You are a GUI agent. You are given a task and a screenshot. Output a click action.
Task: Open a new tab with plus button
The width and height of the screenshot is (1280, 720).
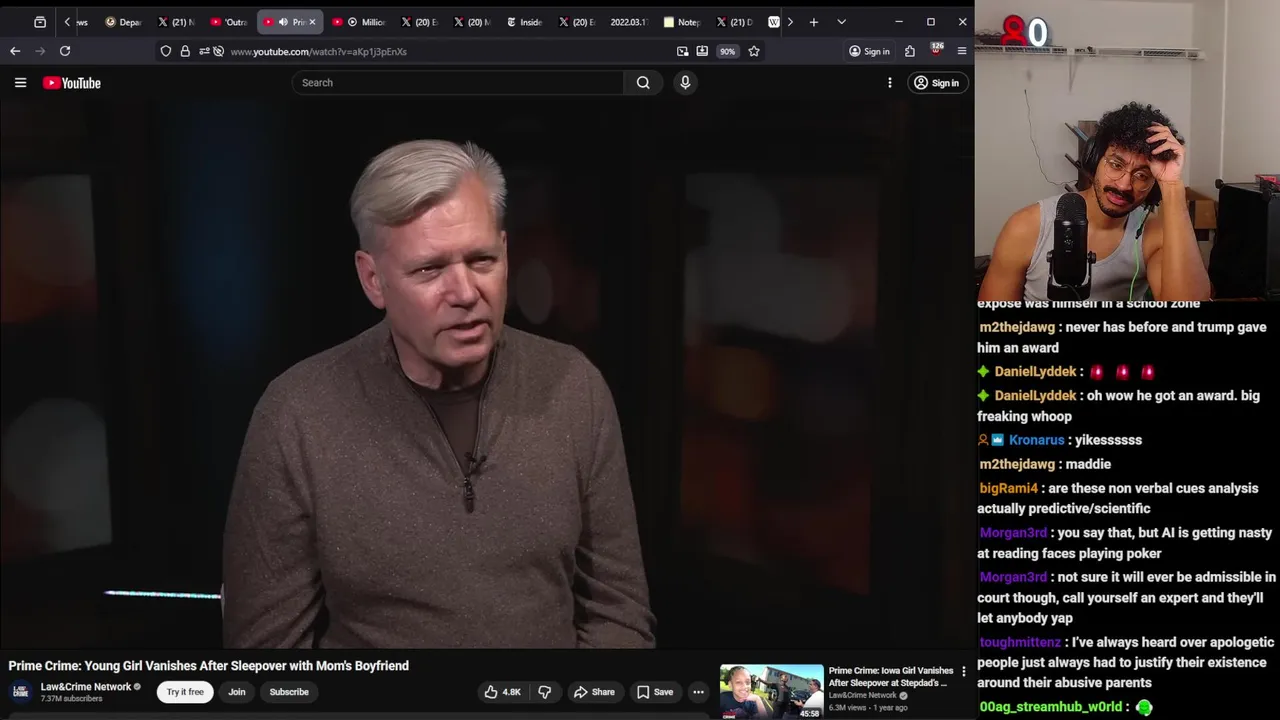tap(814, 22)
